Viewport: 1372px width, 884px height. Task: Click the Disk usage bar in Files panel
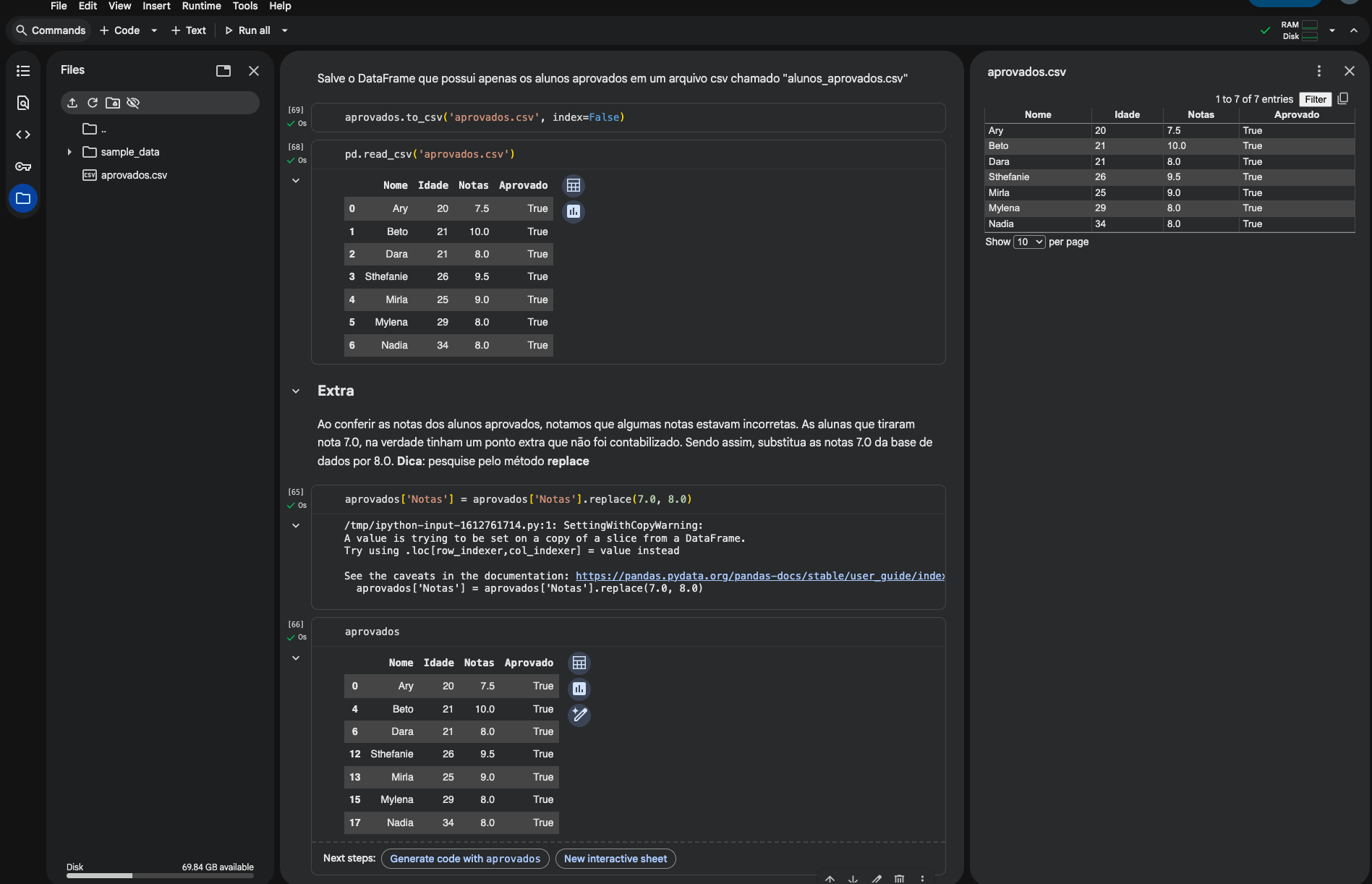tap(160, 875)
